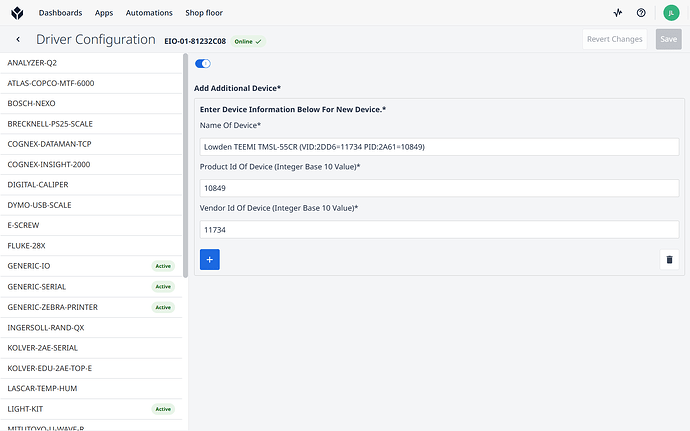The image size is (690, 431).
Task: Click the Revert Changes button
Action: click(614, 39)
